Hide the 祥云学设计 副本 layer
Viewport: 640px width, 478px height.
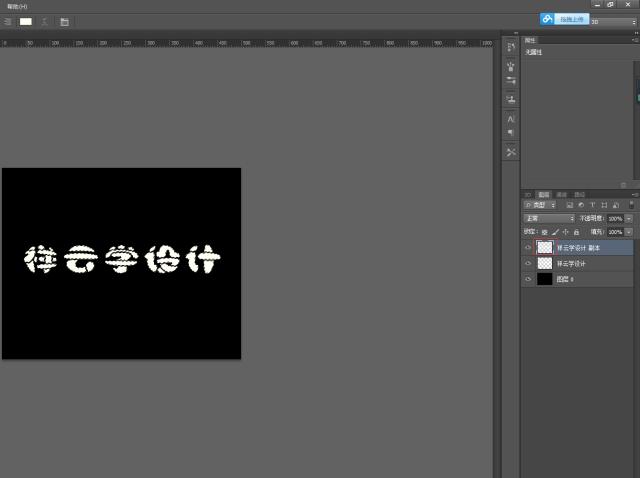pos(528,247)
